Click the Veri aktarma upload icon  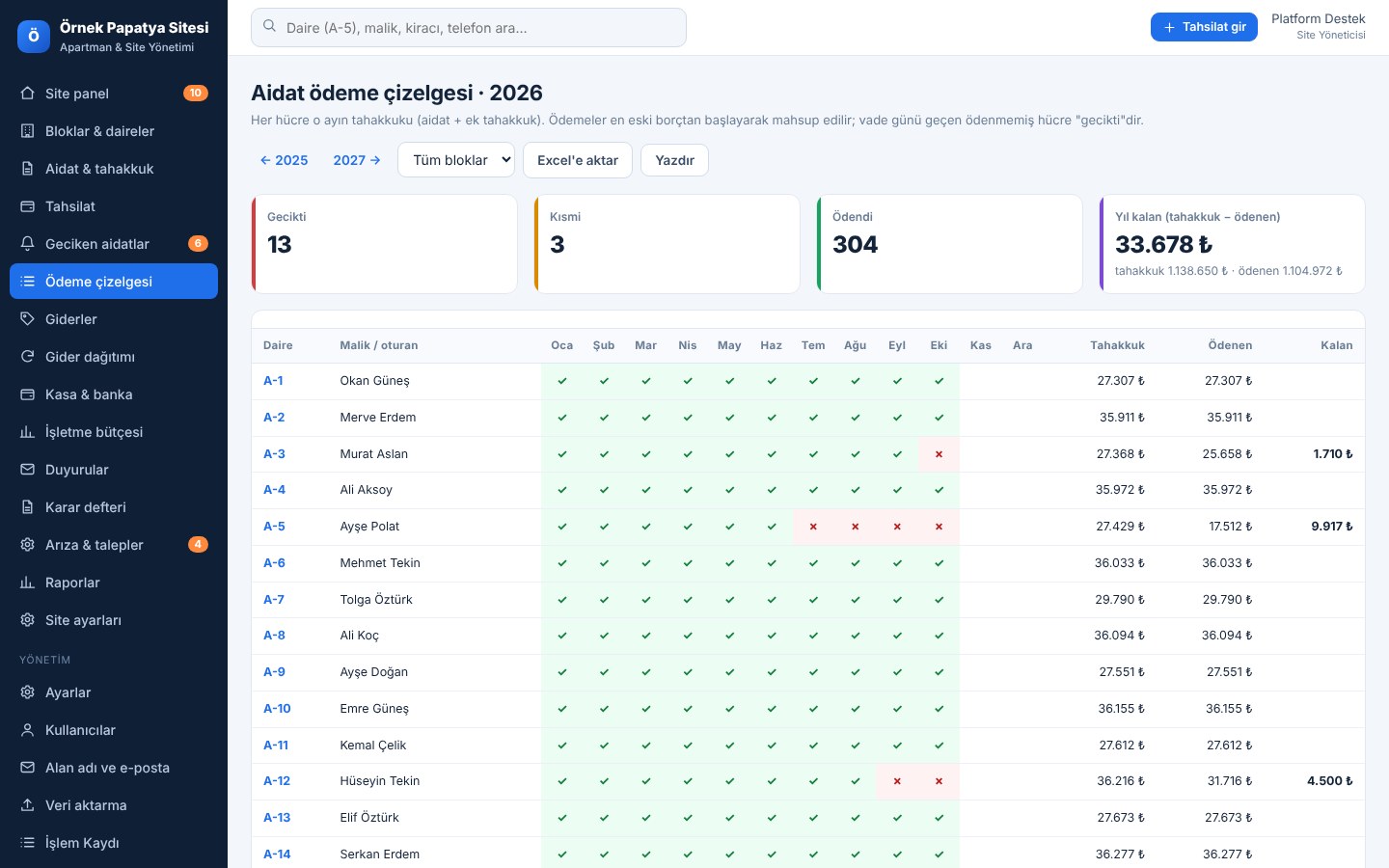[27, 805]
